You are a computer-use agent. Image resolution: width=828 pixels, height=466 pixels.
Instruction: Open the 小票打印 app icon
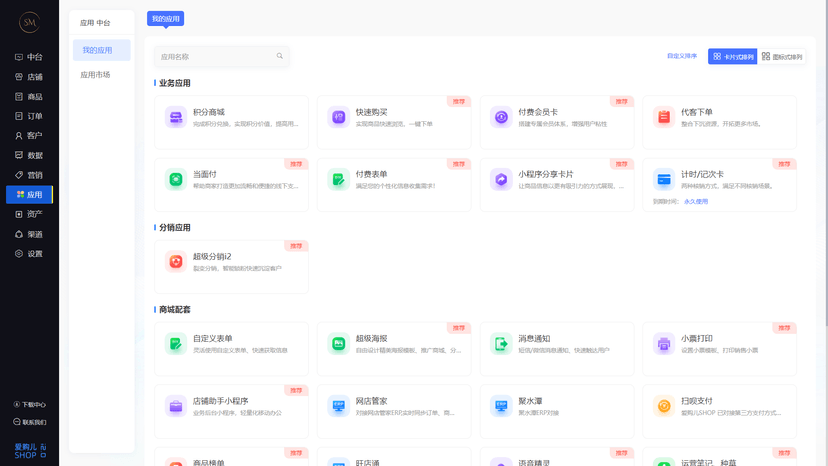click(664, 343)
